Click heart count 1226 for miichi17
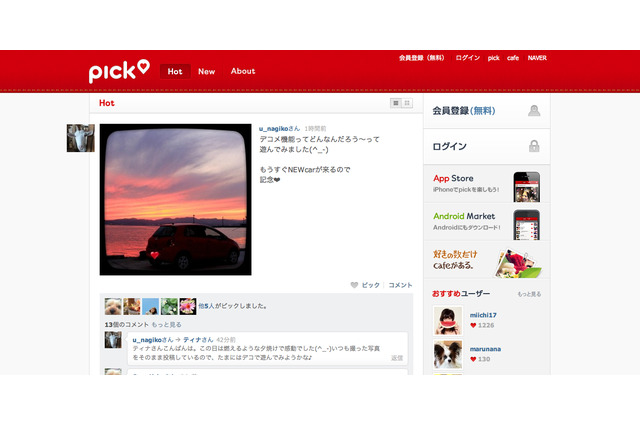The width and height of the screenshot is (640, 426). click(x=482, y=325)
